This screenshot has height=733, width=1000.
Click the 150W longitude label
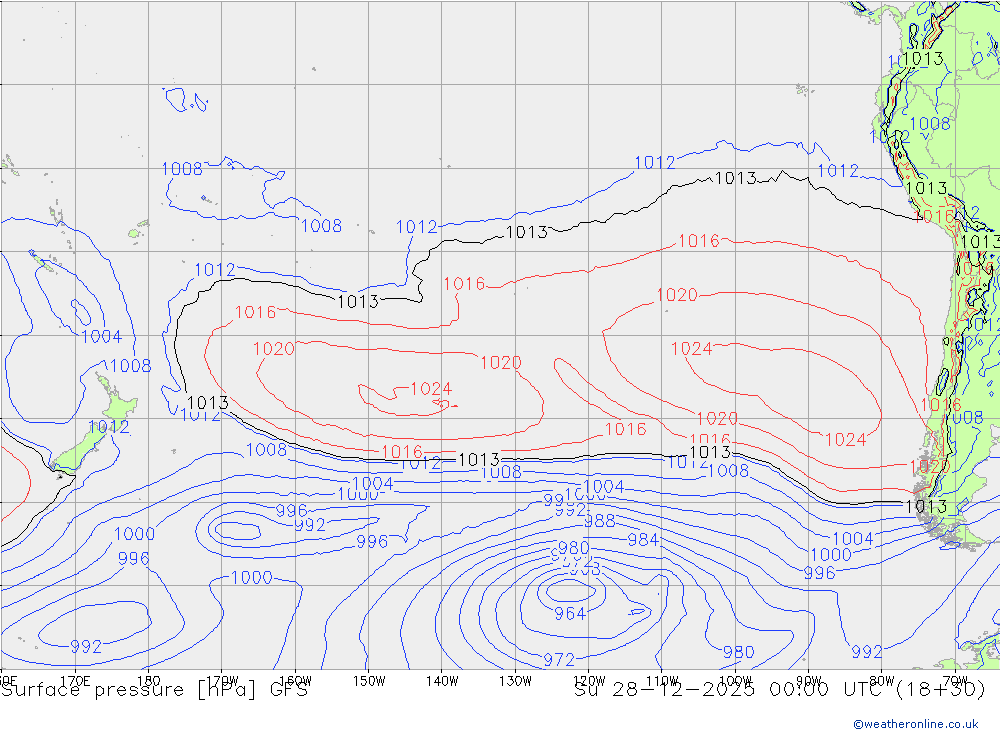(369, 680)
